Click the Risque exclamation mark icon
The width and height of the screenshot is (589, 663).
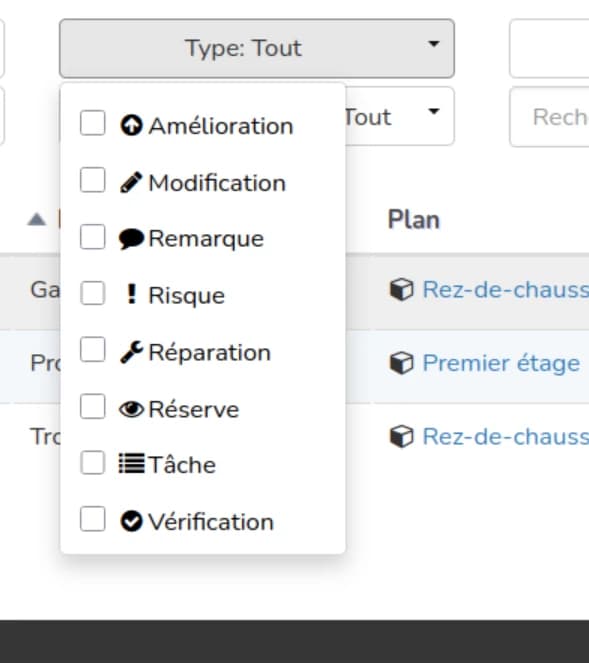pyautogui.click(x=131, y=294)
